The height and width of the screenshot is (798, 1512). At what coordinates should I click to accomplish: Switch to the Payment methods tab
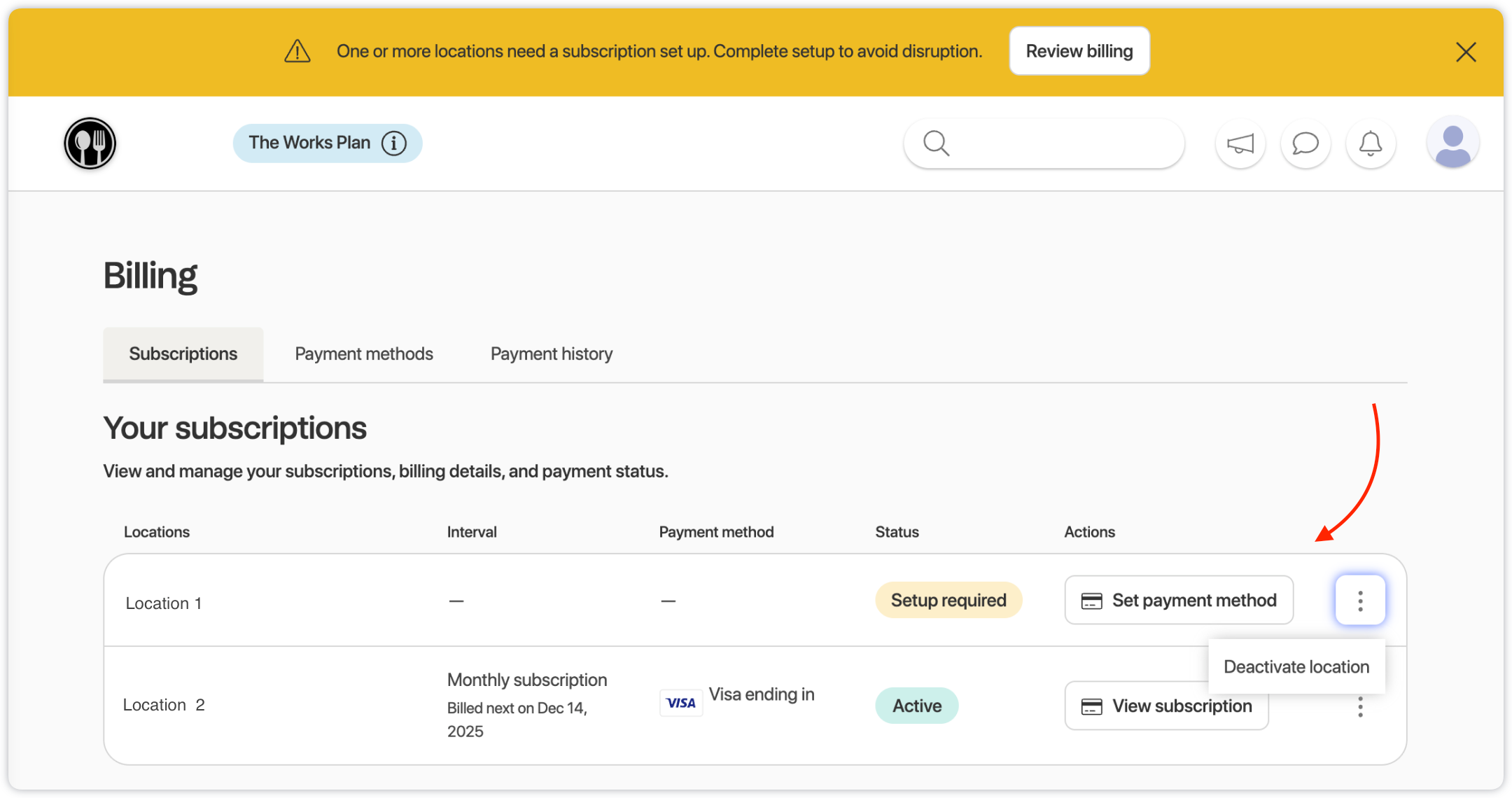(x=364, y=354)
